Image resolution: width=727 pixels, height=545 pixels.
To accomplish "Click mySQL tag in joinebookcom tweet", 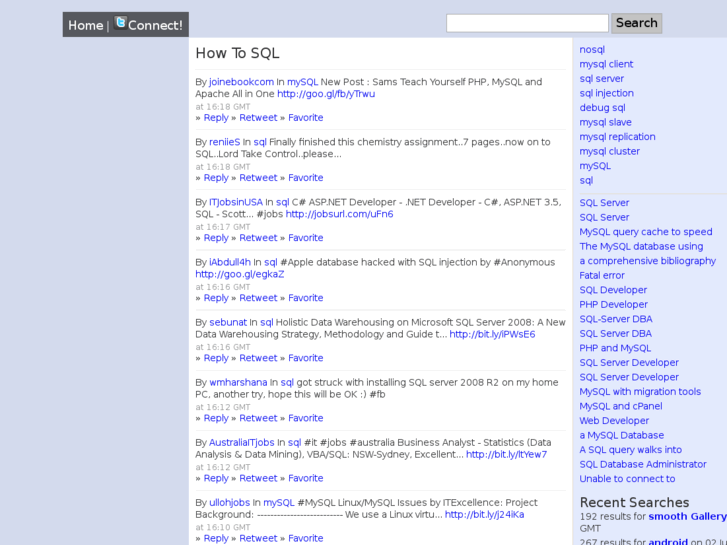I will (x=302, y=82).
